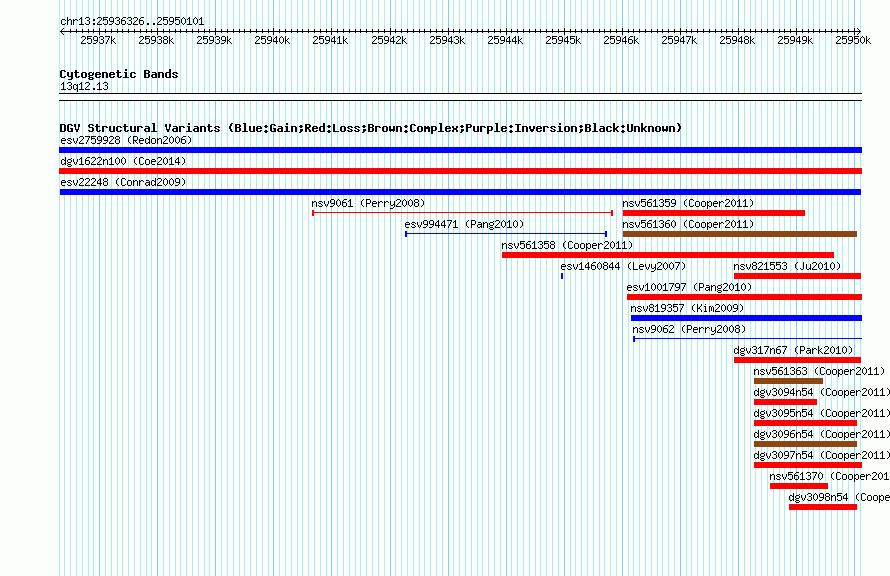This screenshot has width=890, height=576.
Task: Open the nsv9061 (Perry2008) variant label
Action: pyautogui.click(x=368, y=203)
